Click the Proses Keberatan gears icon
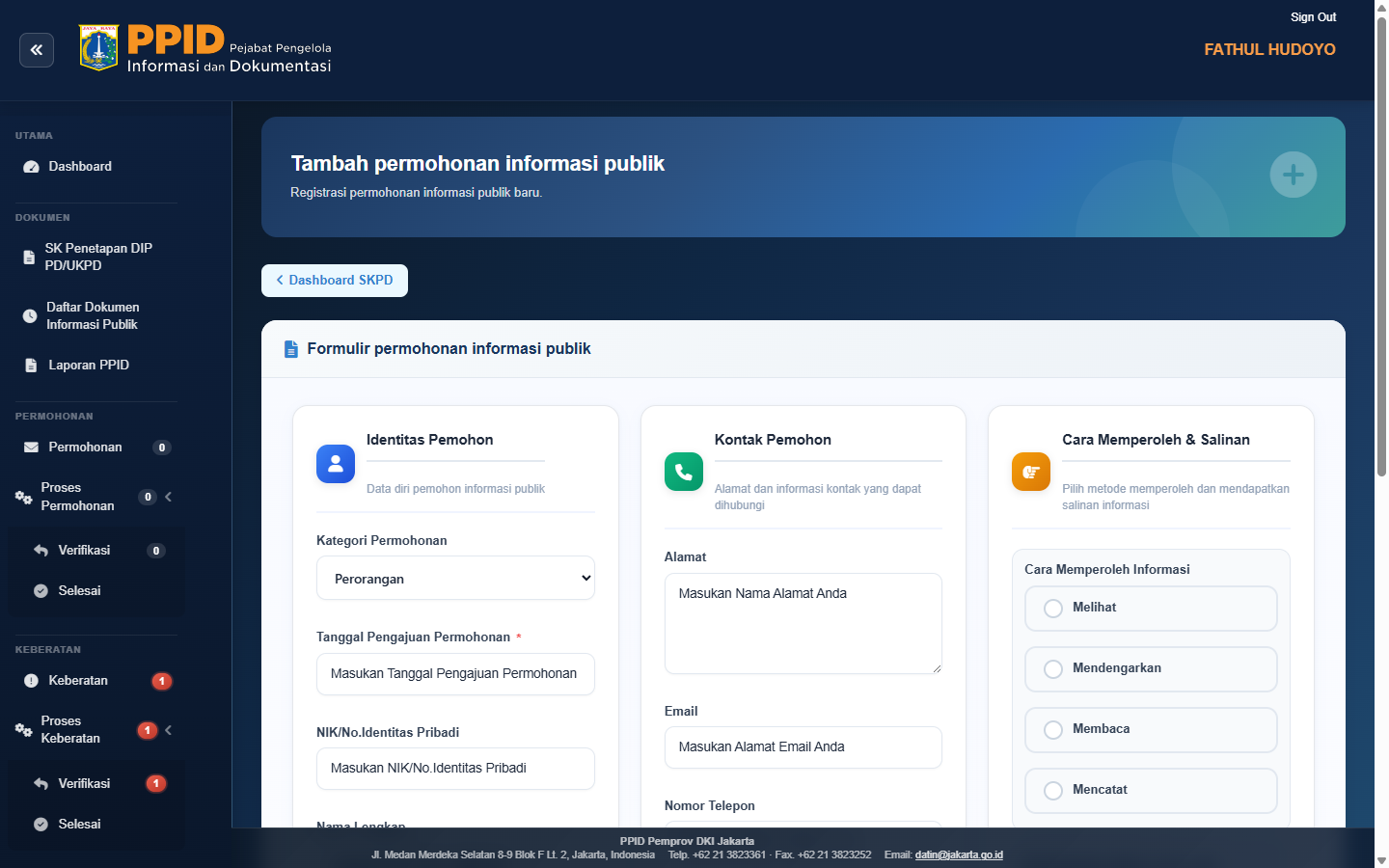Screen dimensions: 1389x868 23,730
